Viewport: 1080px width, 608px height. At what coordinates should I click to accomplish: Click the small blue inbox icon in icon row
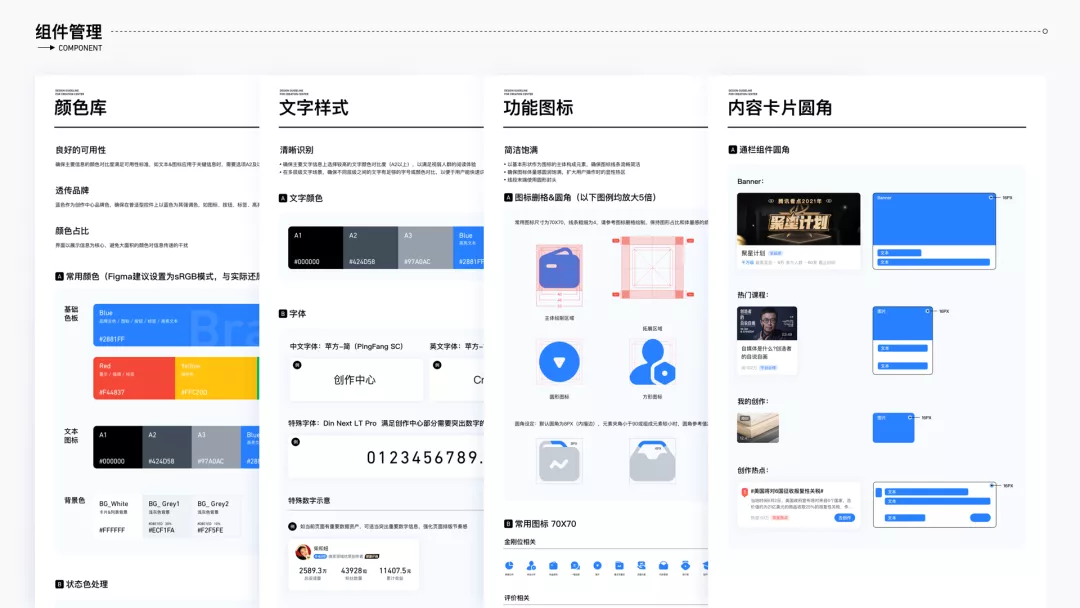(x=663, y=566)
